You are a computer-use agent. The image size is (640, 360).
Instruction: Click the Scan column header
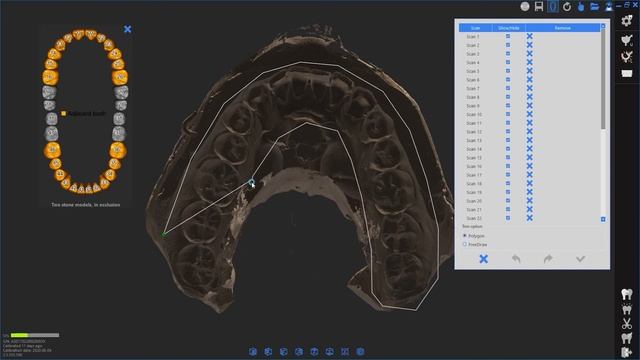476,28
